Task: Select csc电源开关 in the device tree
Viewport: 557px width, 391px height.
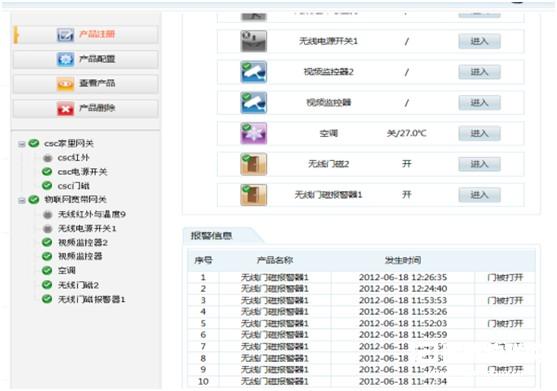Action: pyautogui.click(x=82, y=172)
